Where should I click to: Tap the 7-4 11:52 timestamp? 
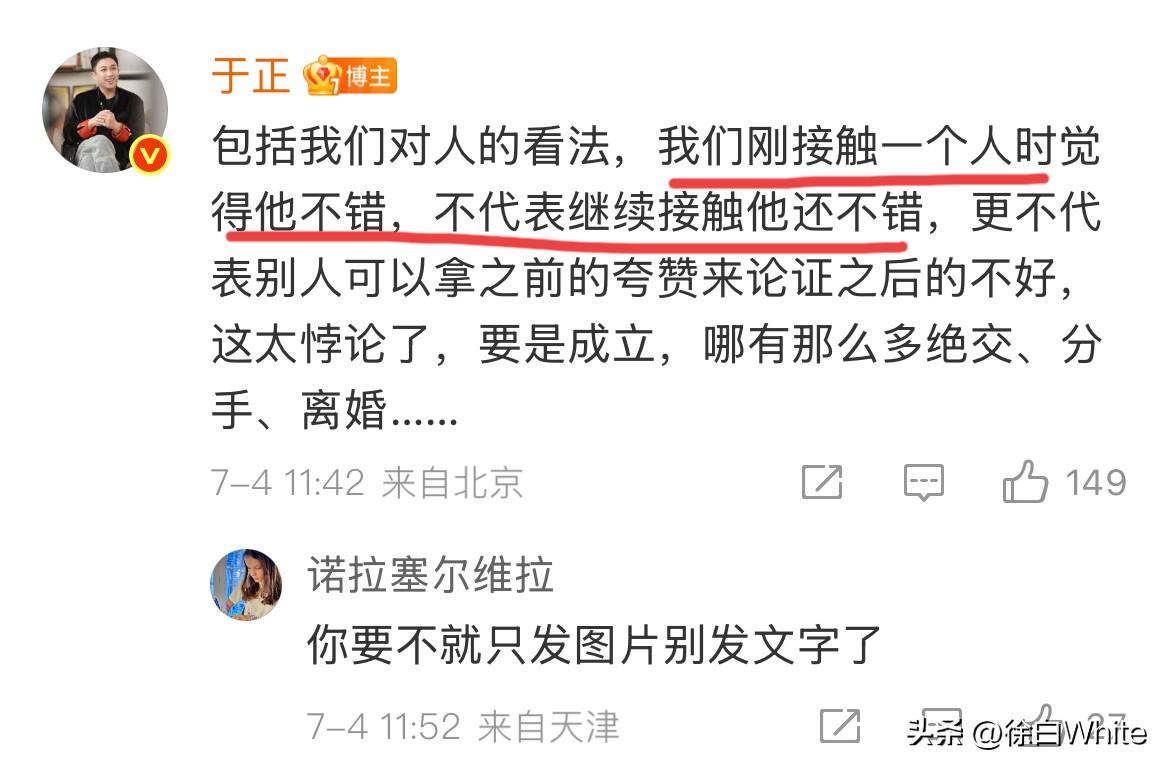(384, 726)
